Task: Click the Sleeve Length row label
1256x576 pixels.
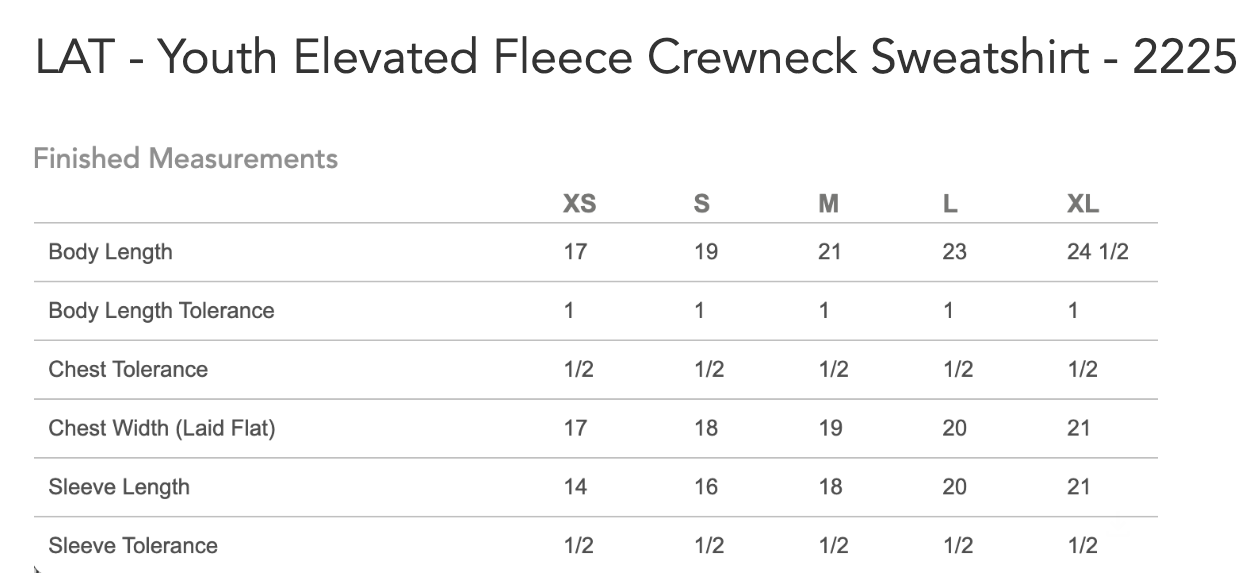Action: click(x=119, y=488)
